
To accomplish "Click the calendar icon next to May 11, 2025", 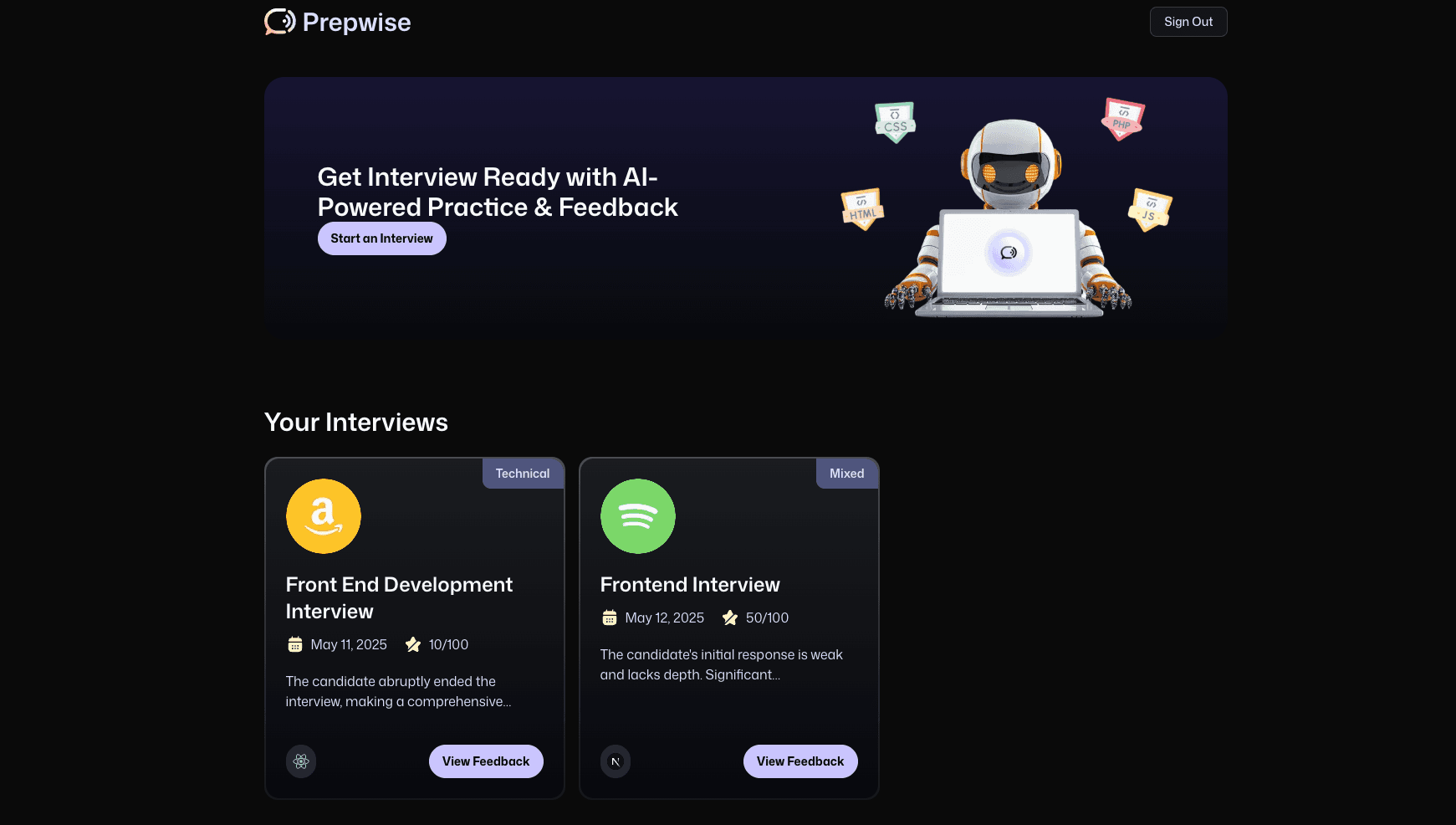I will coord(294,643).
